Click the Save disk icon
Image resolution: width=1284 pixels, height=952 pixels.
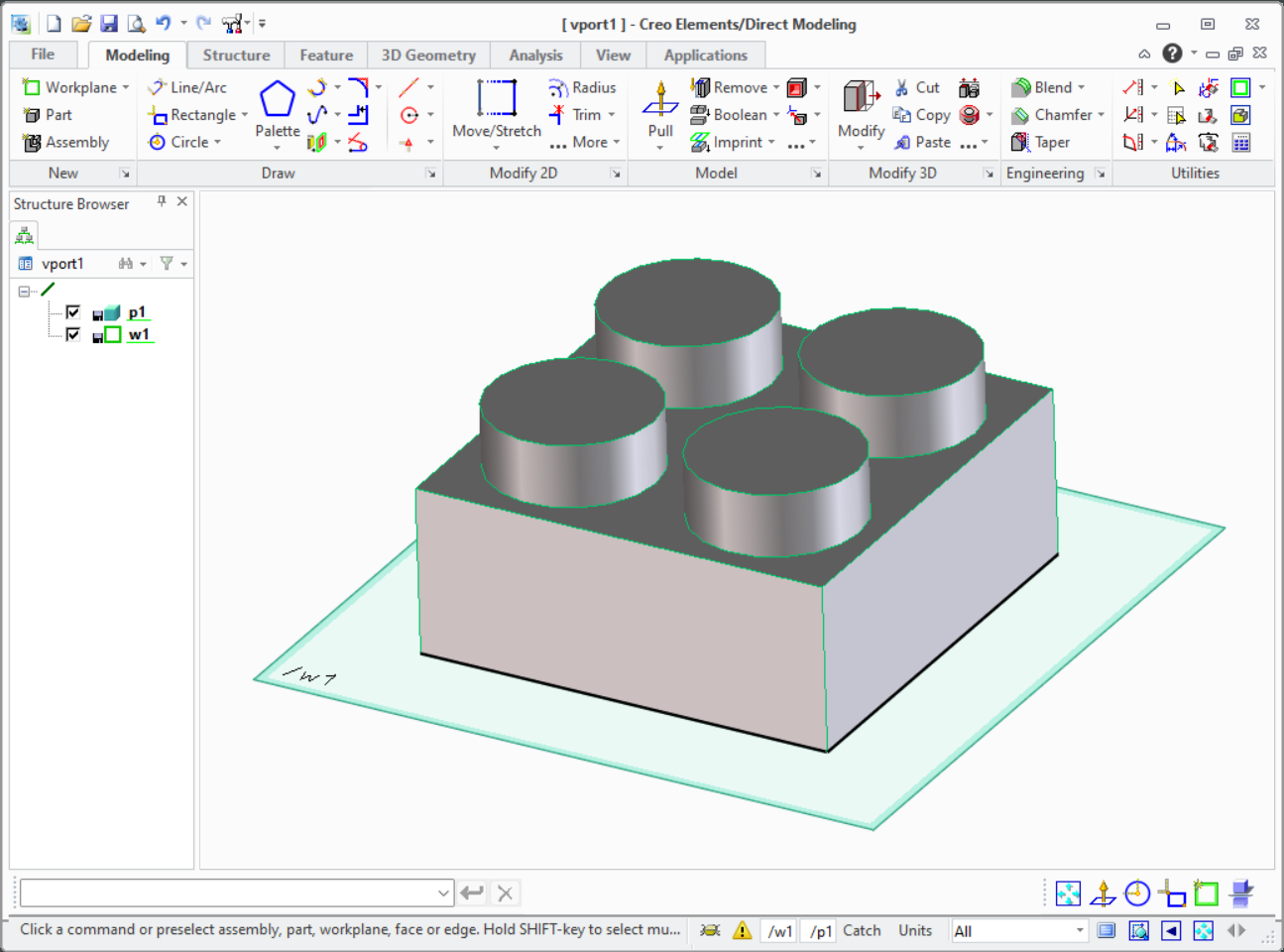coord(109,23)
